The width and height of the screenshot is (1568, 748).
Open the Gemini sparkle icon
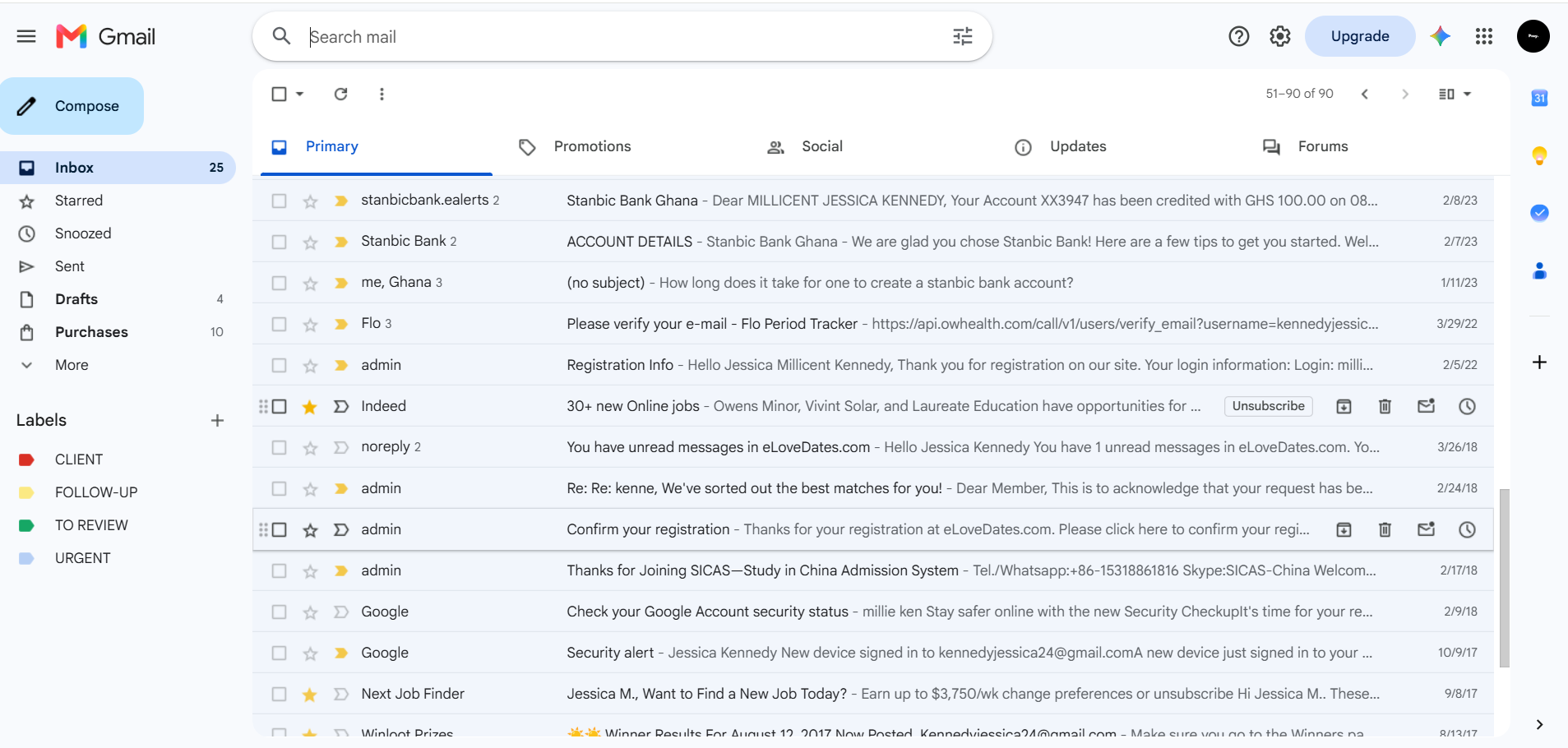click(x=1440, y=36)
